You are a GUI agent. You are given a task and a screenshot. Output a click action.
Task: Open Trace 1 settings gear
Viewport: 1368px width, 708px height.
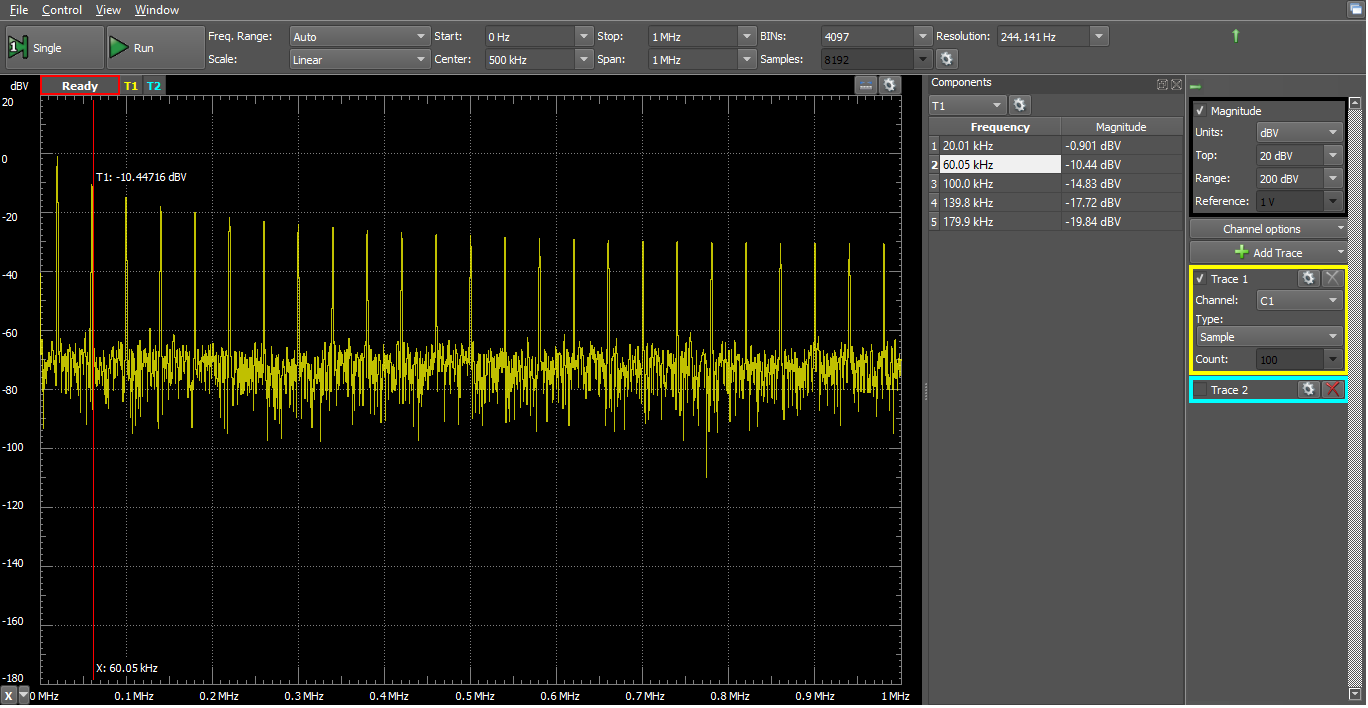click(x=1308, y=278)
